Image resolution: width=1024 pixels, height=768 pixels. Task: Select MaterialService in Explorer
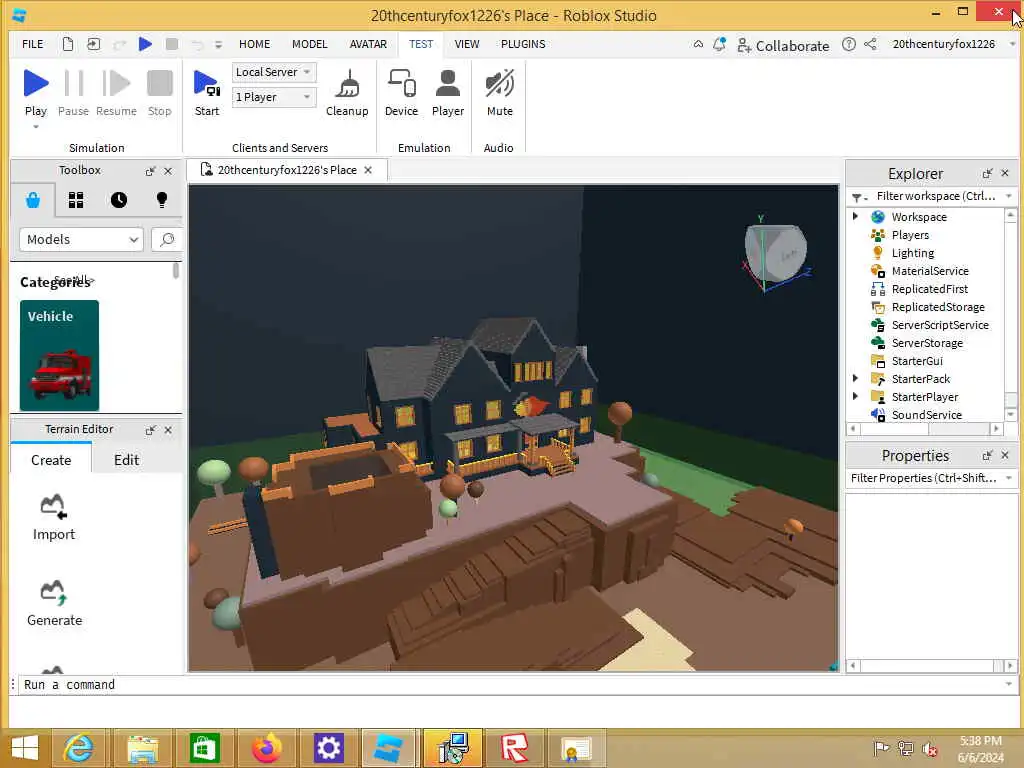(929, 271)
